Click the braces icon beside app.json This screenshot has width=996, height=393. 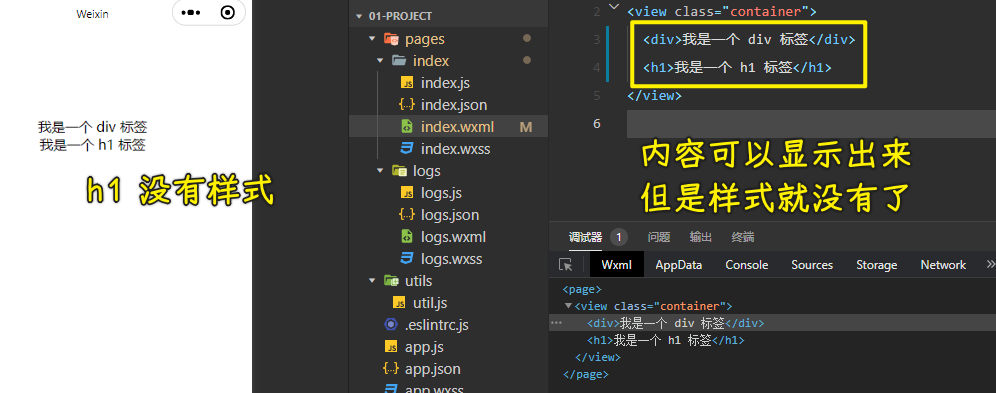point(391,369)
